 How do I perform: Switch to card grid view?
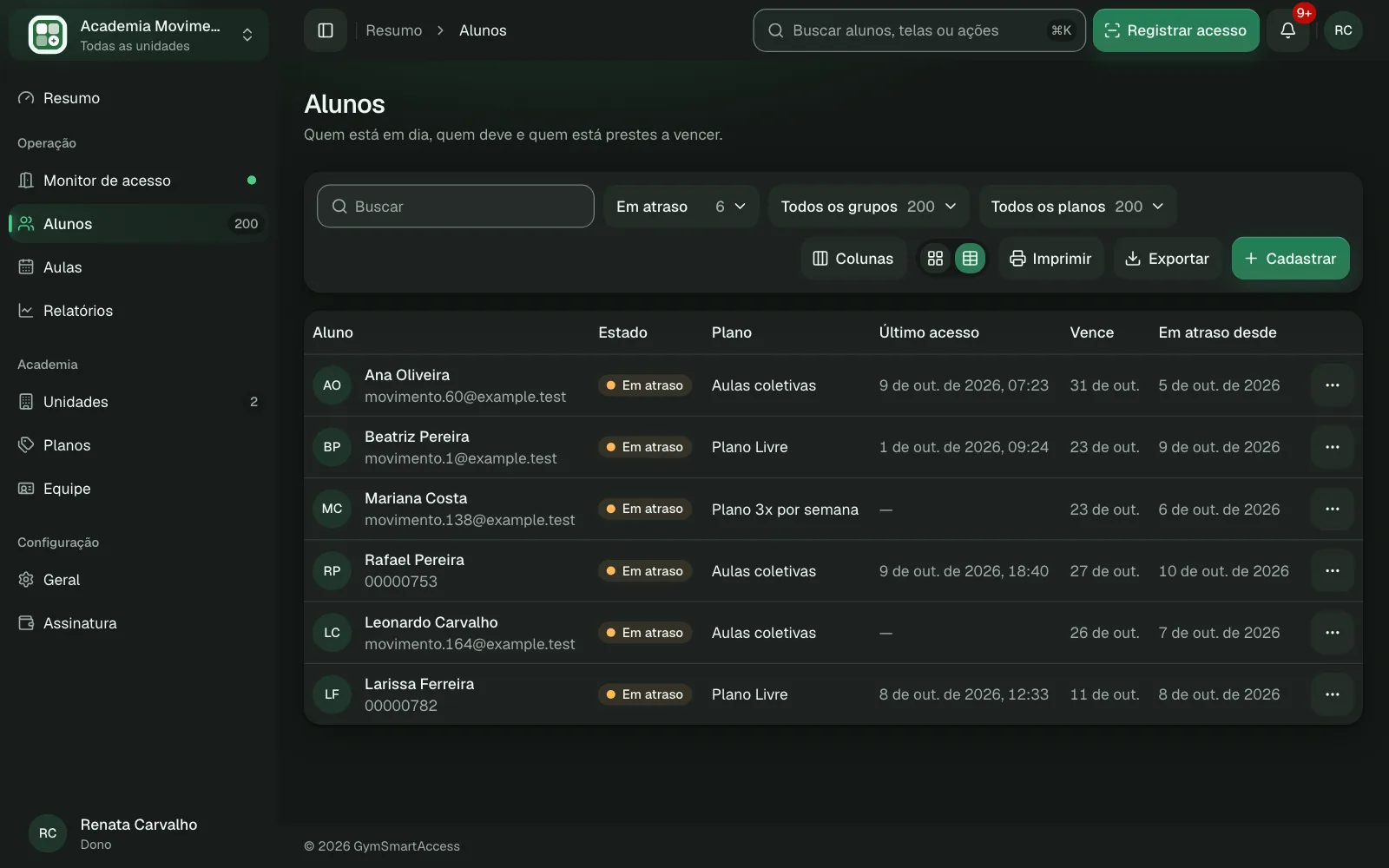click(x=935, y=259)
